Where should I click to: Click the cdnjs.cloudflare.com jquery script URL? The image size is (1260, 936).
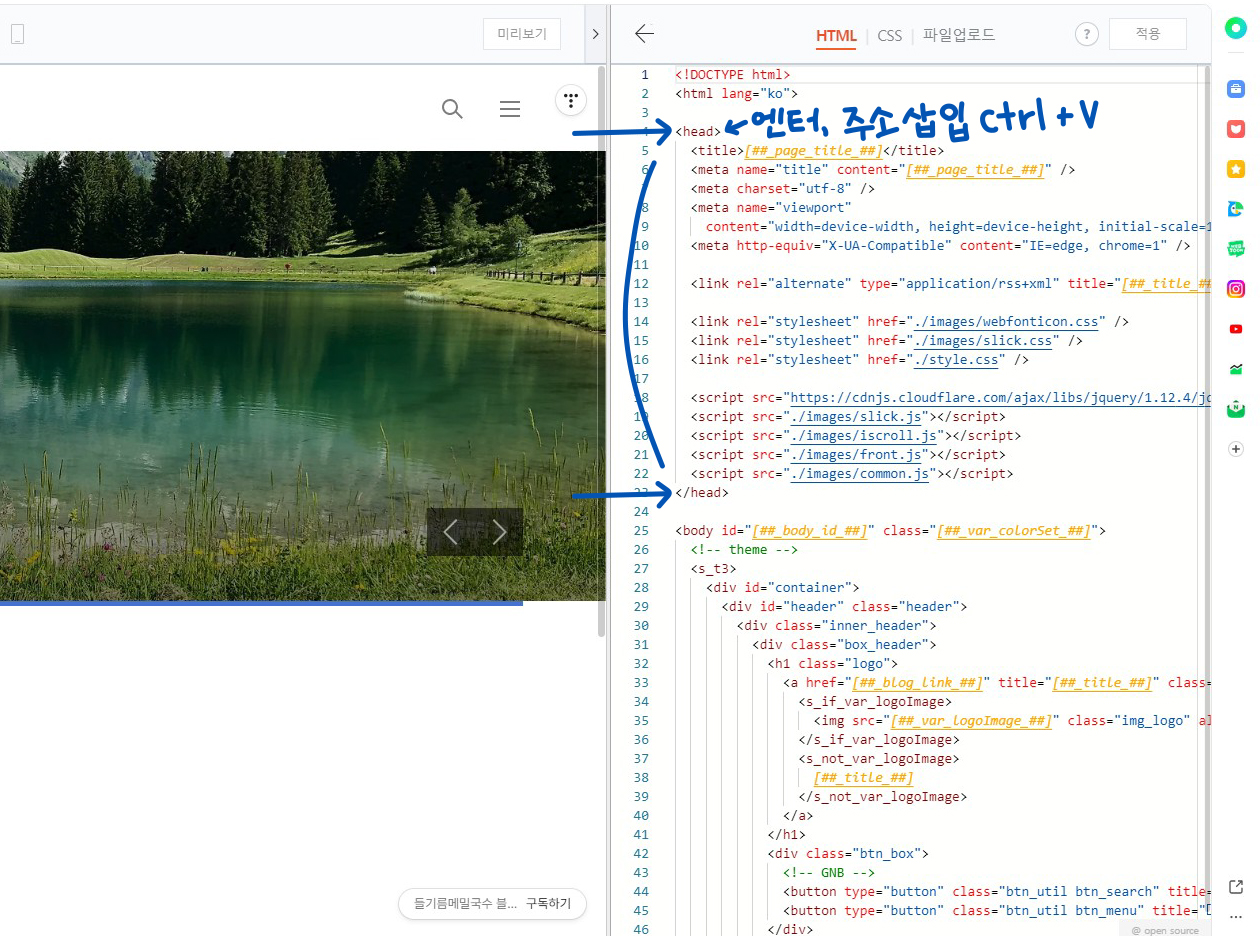(1000, 398)
